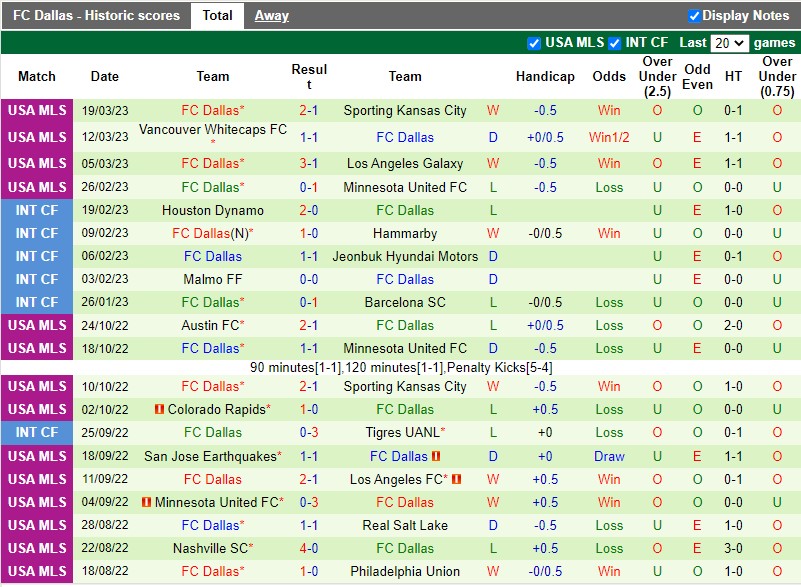Open Nashville SC team link
The width and height of the screenshot is (801, 587).
pyautogui.click(x=210, y=548)
